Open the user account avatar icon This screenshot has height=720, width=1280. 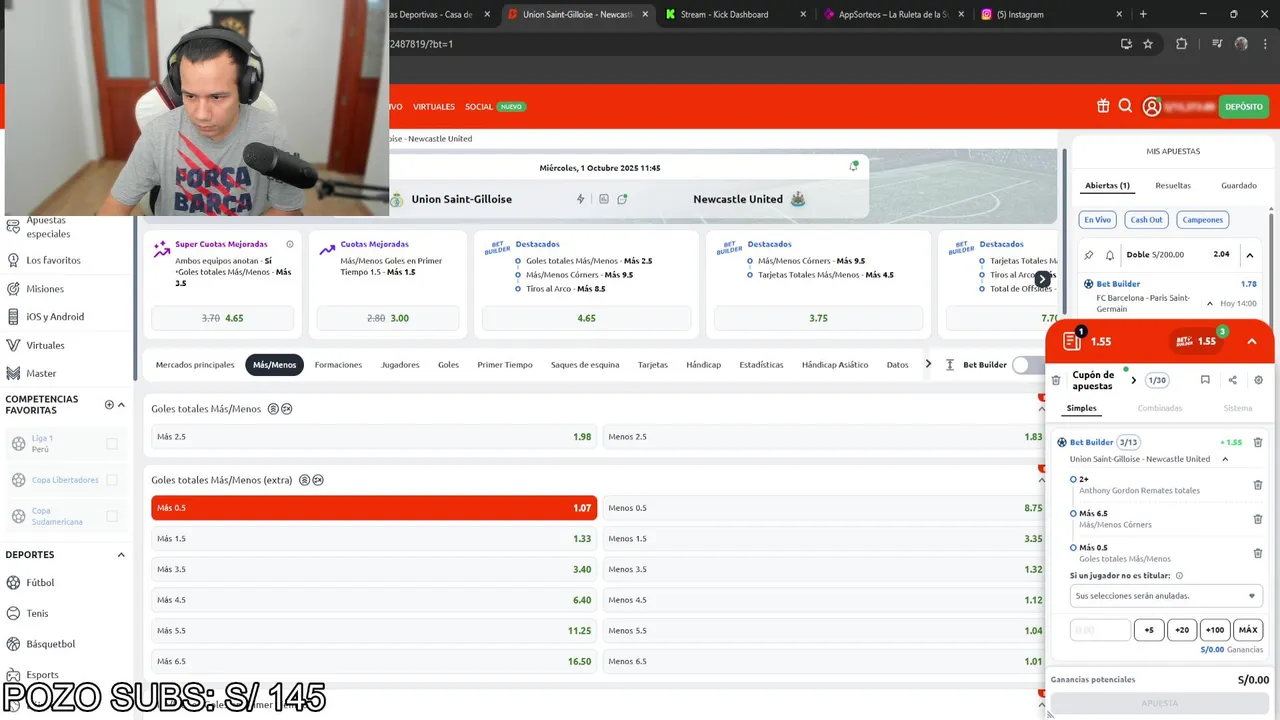[1152, 106]
